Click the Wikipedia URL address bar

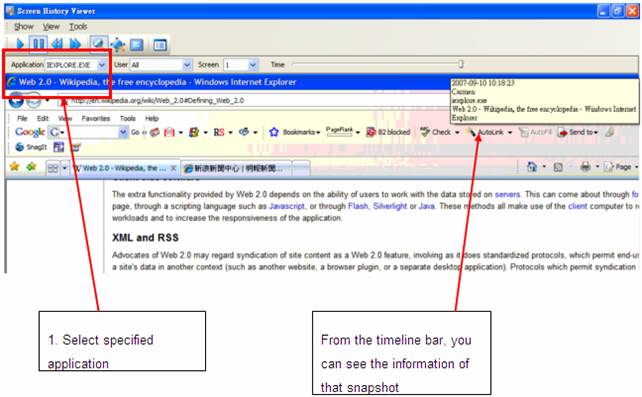[x=254, y=100]
